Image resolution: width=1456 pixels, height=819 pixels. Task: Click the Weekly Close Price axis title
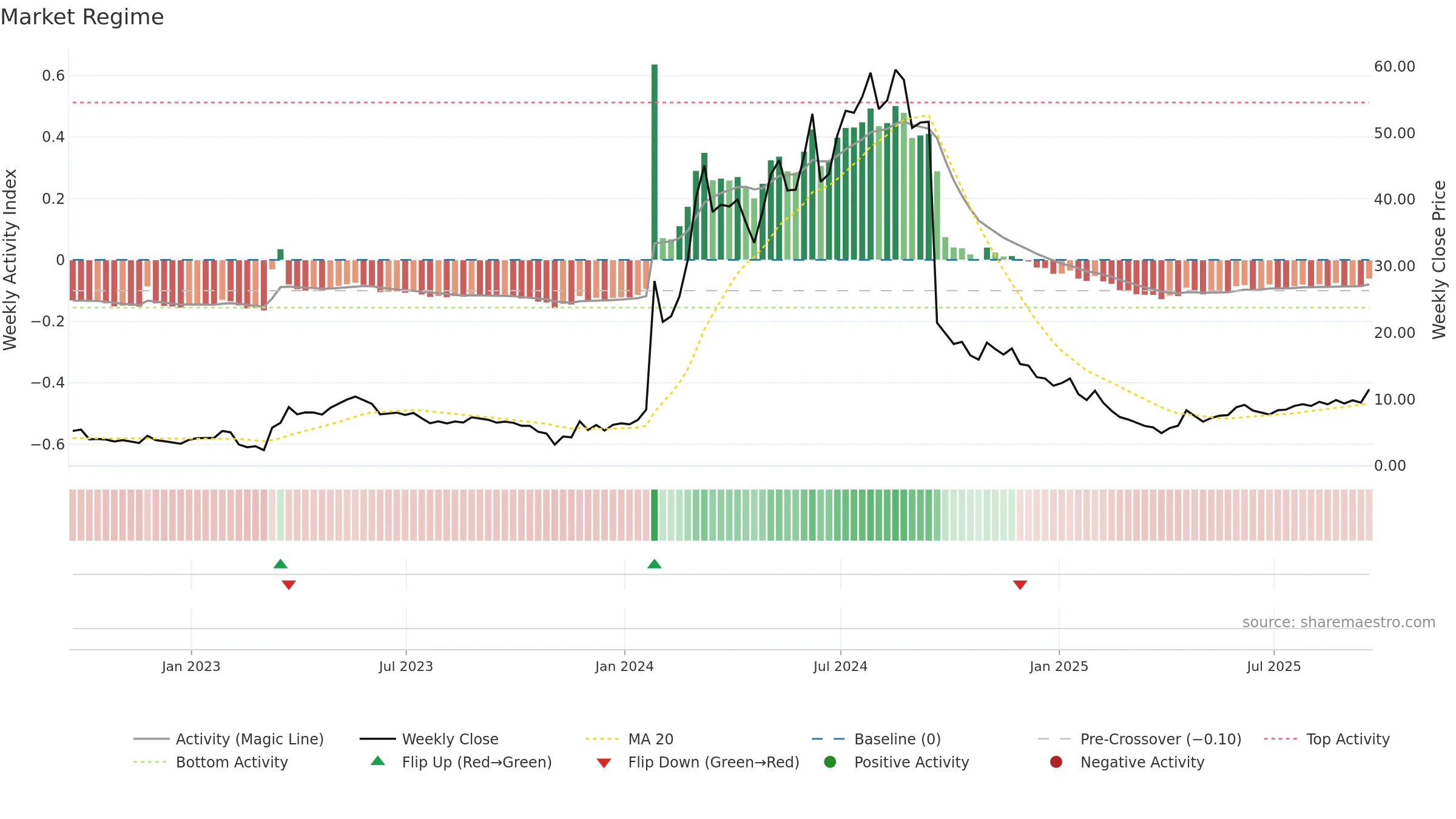point(1439,260)
